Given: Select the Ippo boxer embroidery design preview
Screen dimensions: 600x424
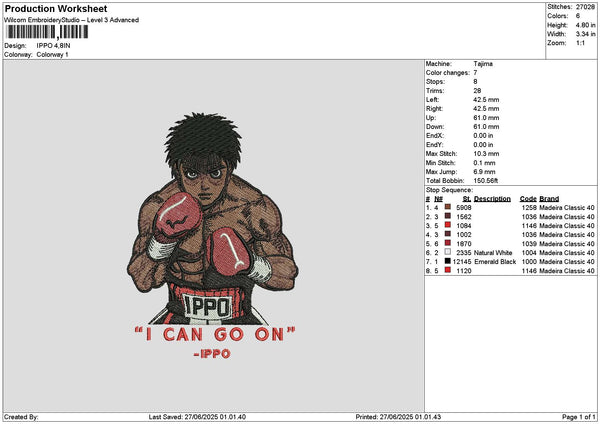Looking at the screenshot, I should click(x=213, y=235).
